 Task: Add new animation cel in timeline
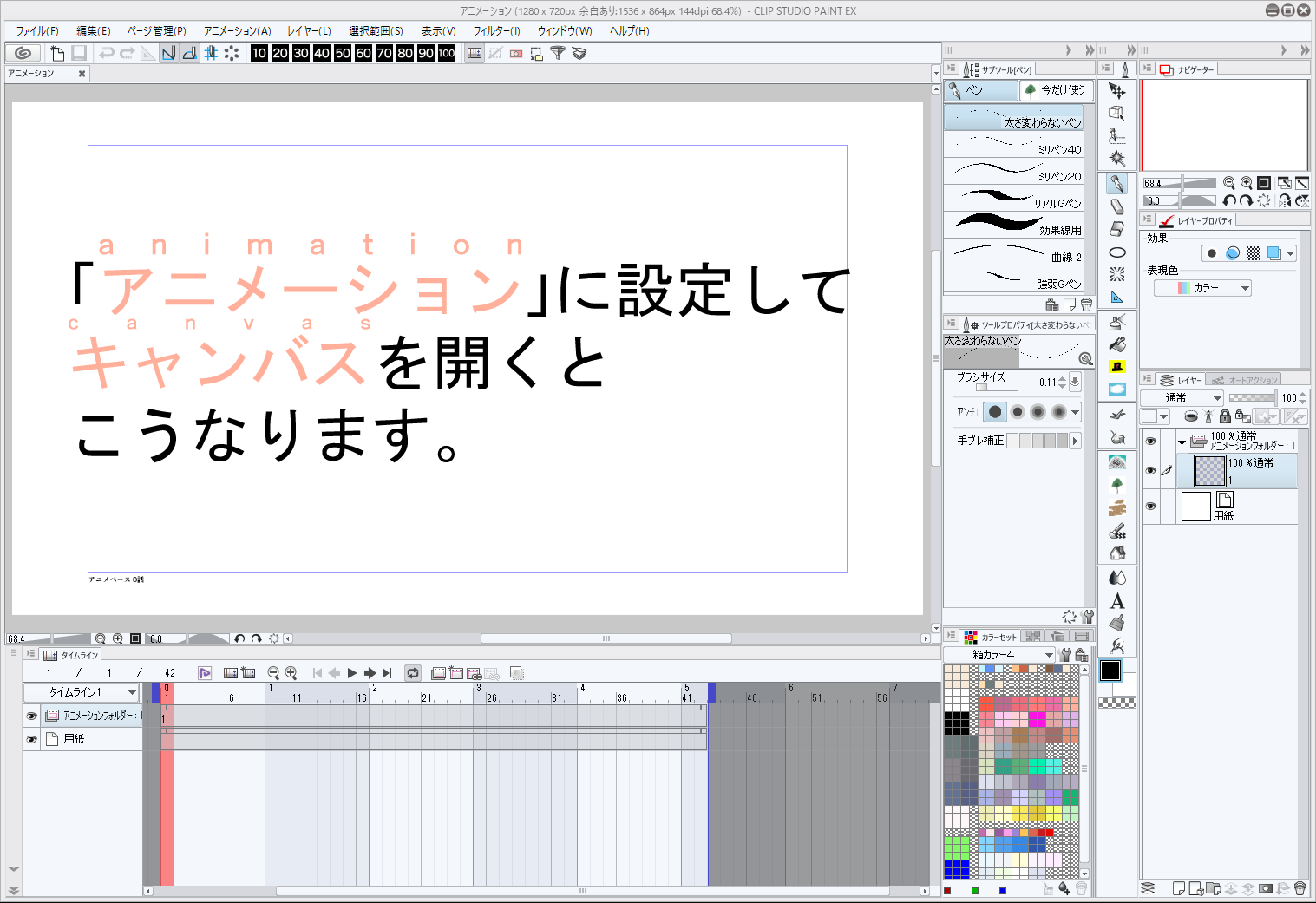[x=456, y=673]
